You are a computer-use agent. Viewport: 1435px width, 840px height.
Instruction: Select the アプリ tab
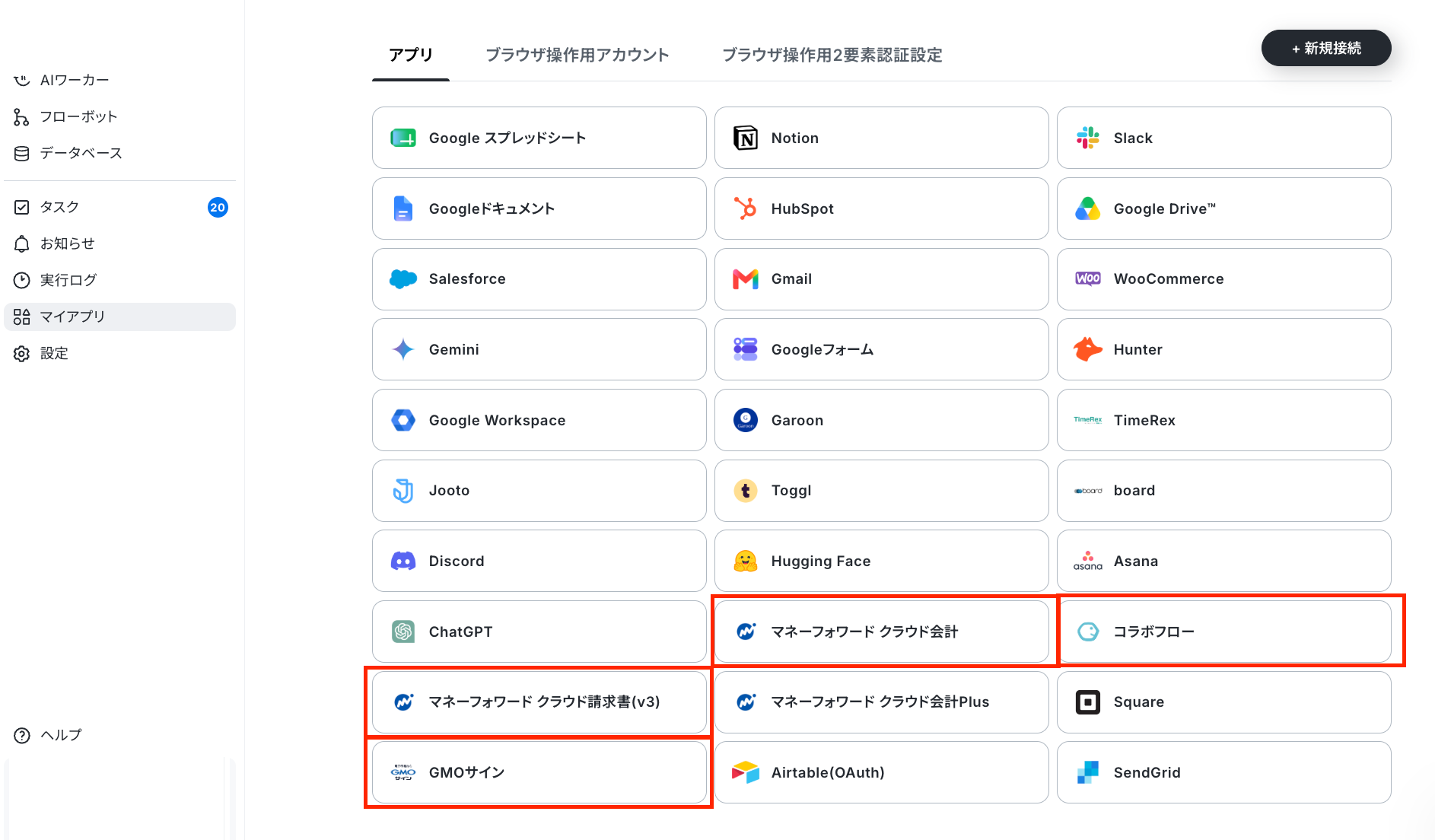coord(411,55)
